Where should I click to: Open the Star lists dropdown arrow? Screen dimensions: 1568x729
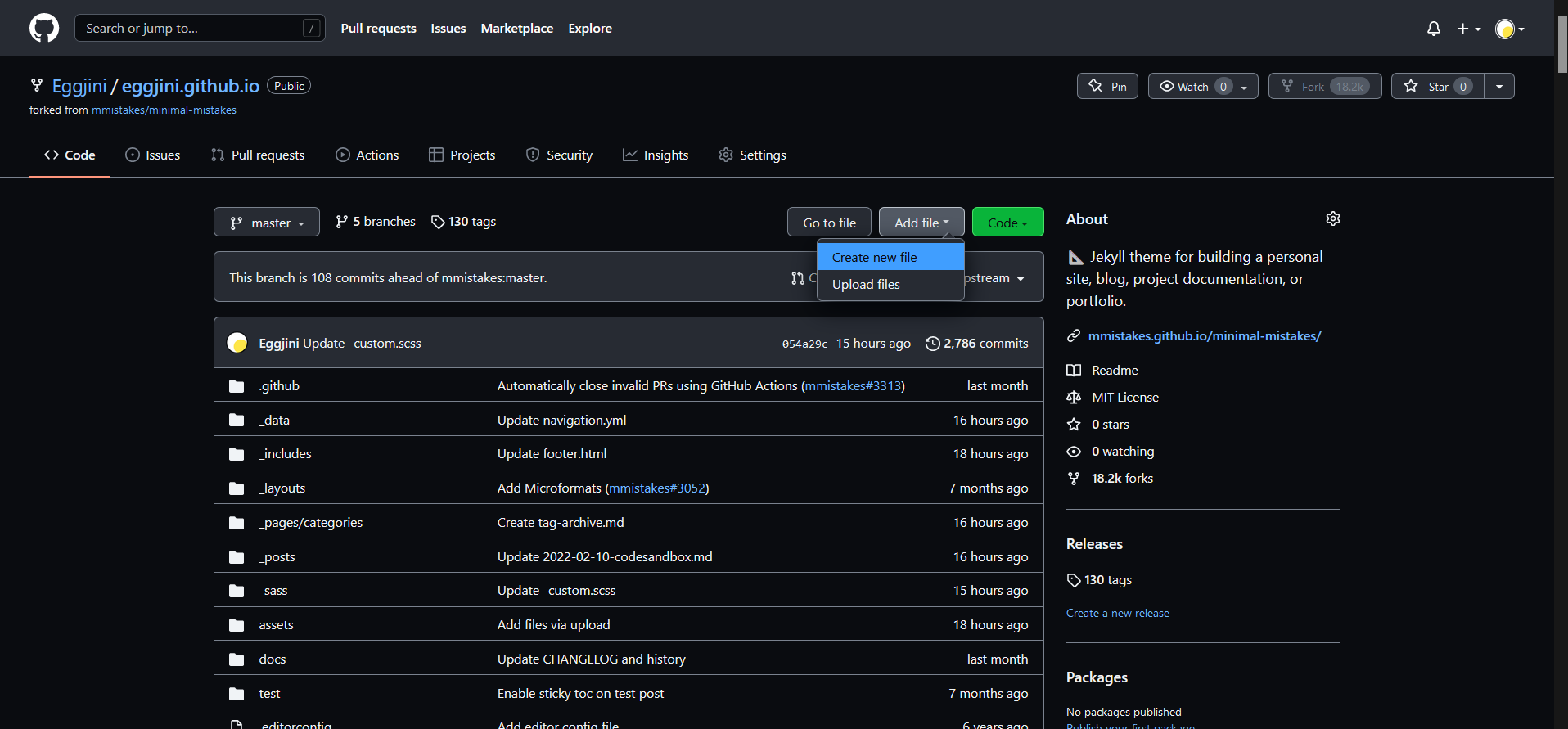pos(1499,86)
